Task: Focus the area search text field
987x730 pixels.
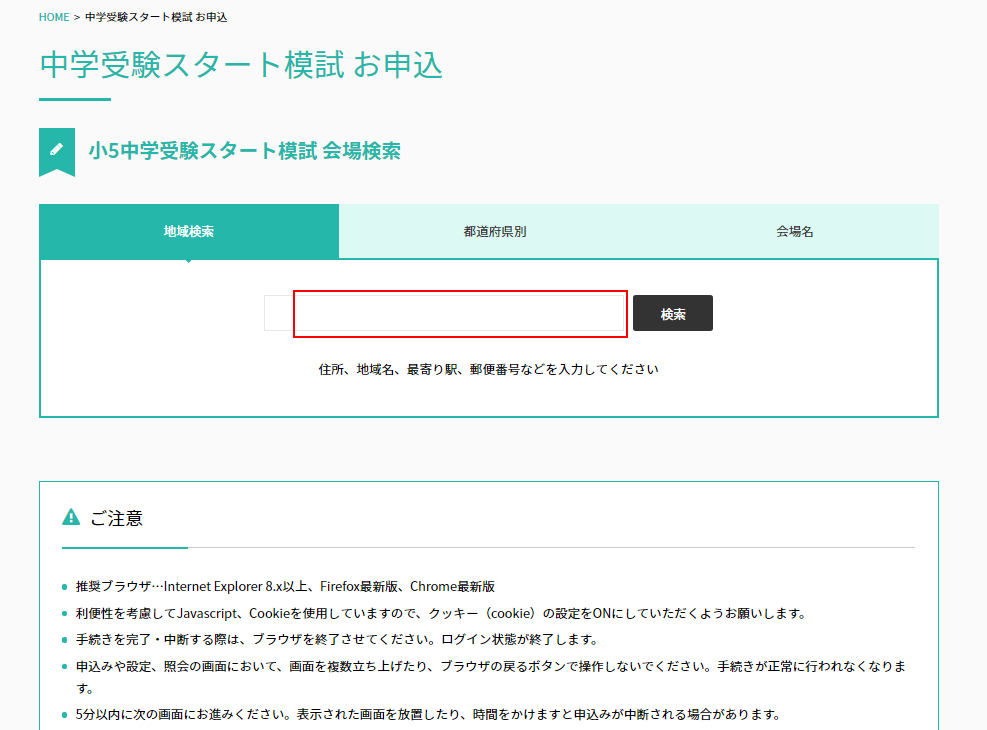Action: (446, 313)
